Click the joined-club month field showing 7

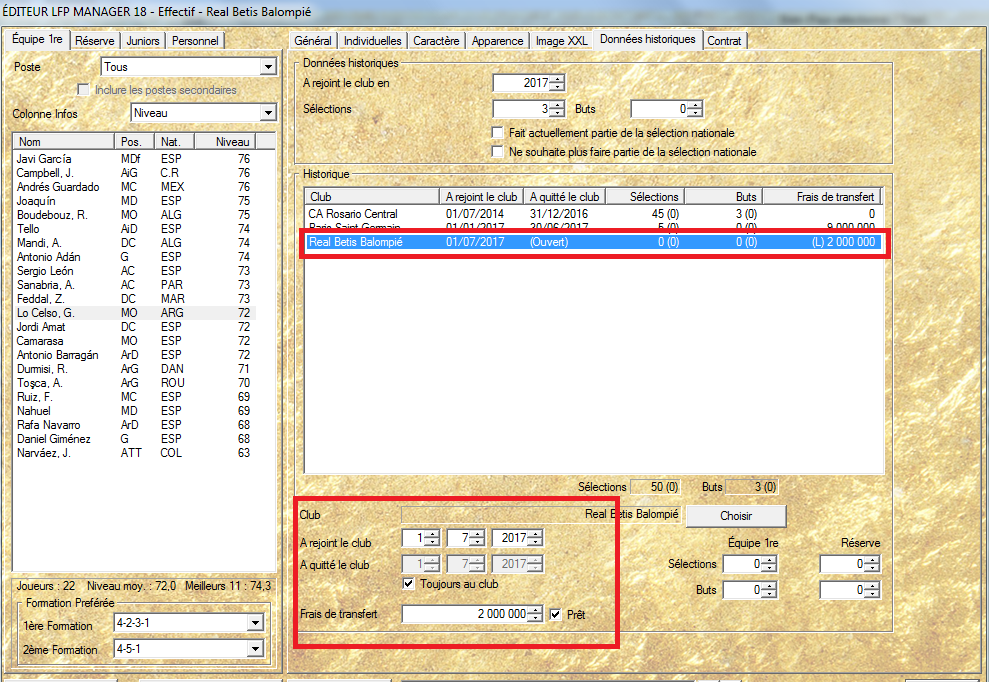tap(466, 538)
